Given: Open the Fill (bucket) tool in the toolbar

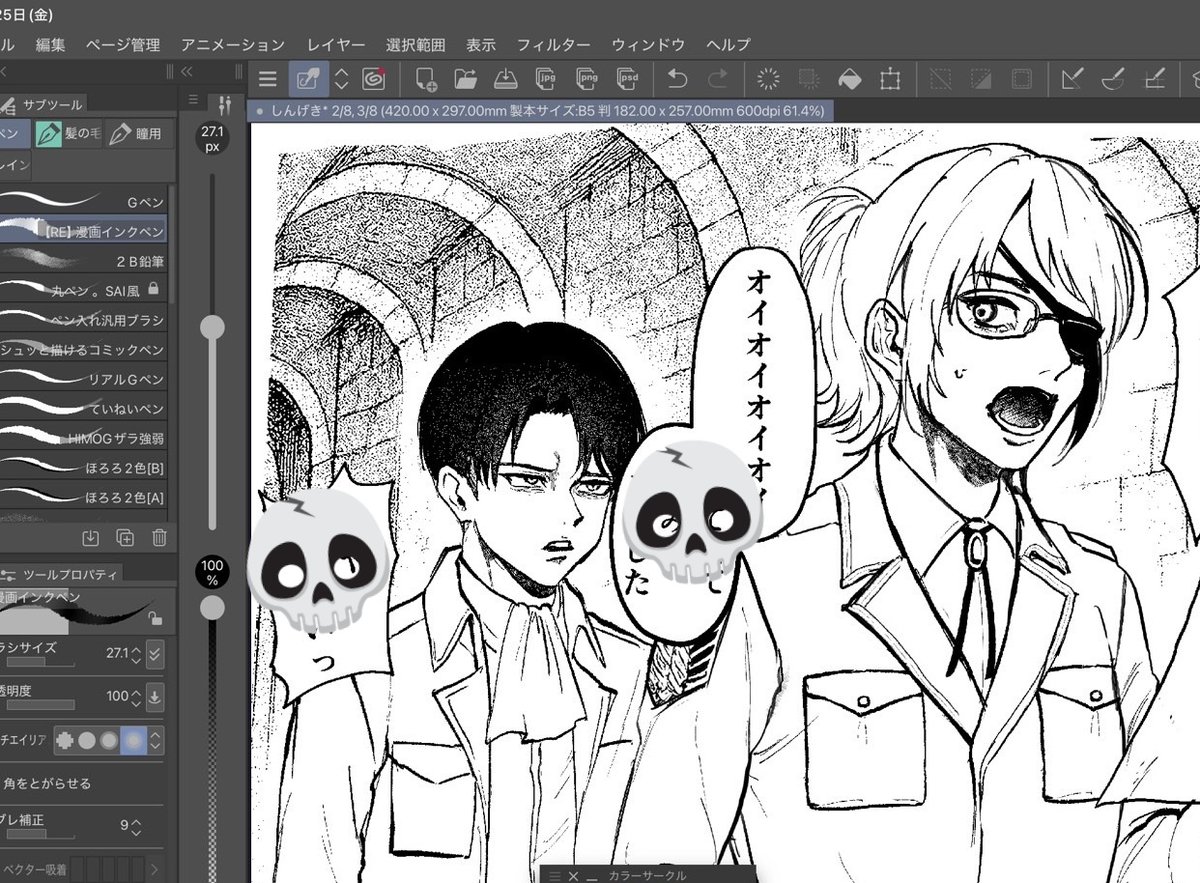Looking at the screenshot, I should point(849,78).
